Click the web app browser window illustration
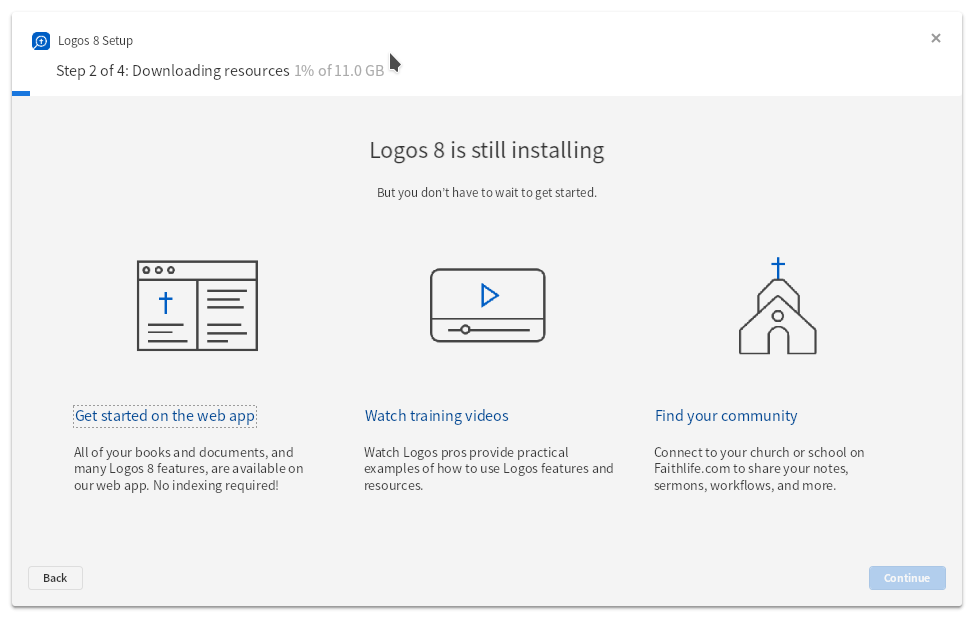Viewport: 974px width, 618px height. [x=198, y=306]
